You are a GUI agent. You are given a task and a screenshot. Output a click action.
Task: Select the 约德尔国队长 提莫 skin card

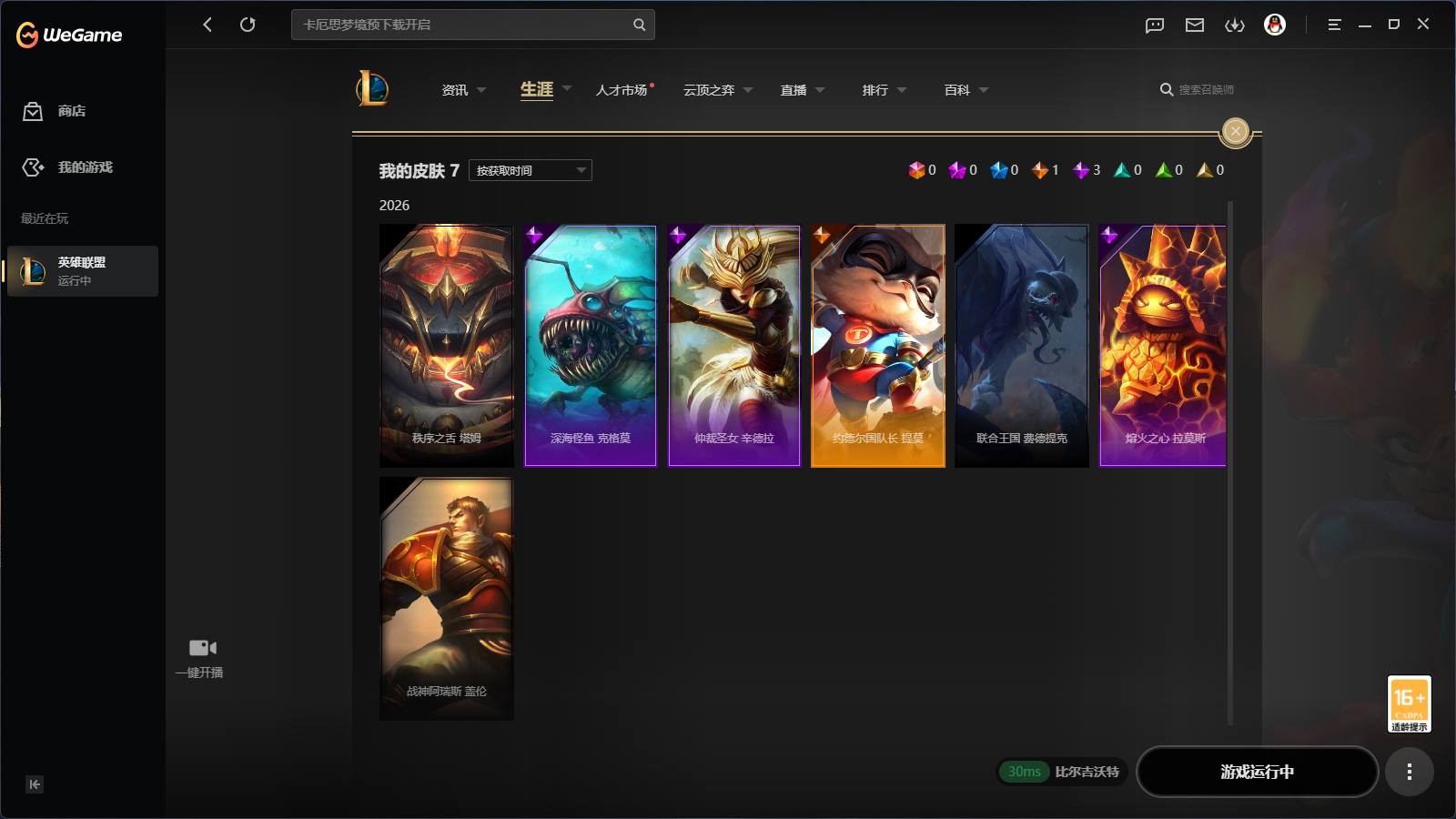(x=878, y=346)
